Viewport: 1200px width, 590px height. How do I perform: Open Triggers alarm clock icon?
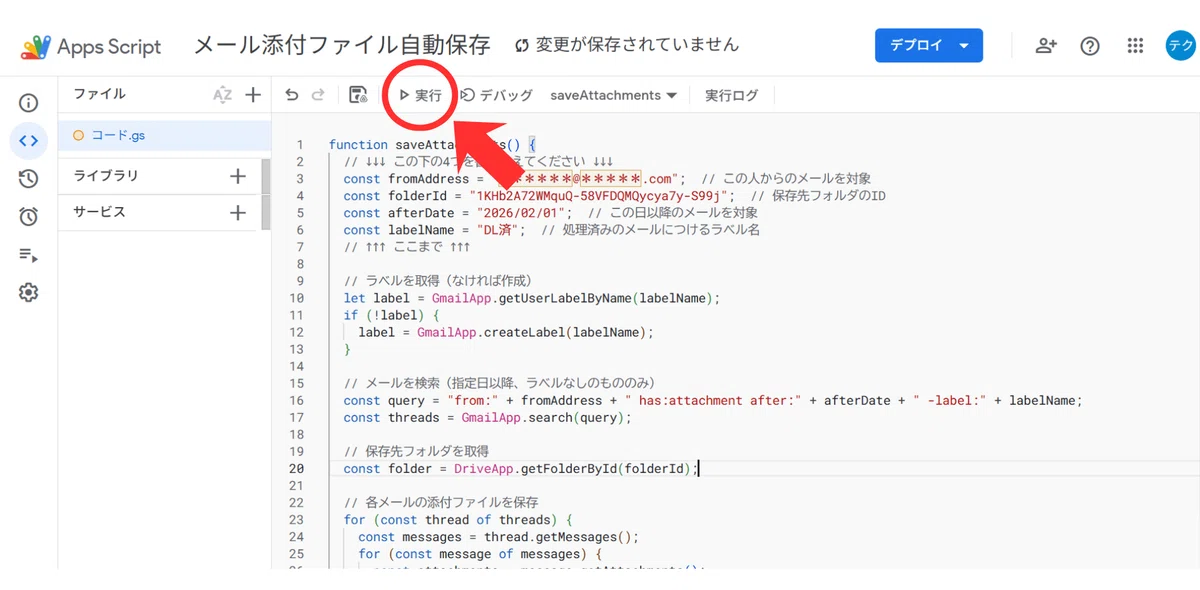(x=28, y=217)
